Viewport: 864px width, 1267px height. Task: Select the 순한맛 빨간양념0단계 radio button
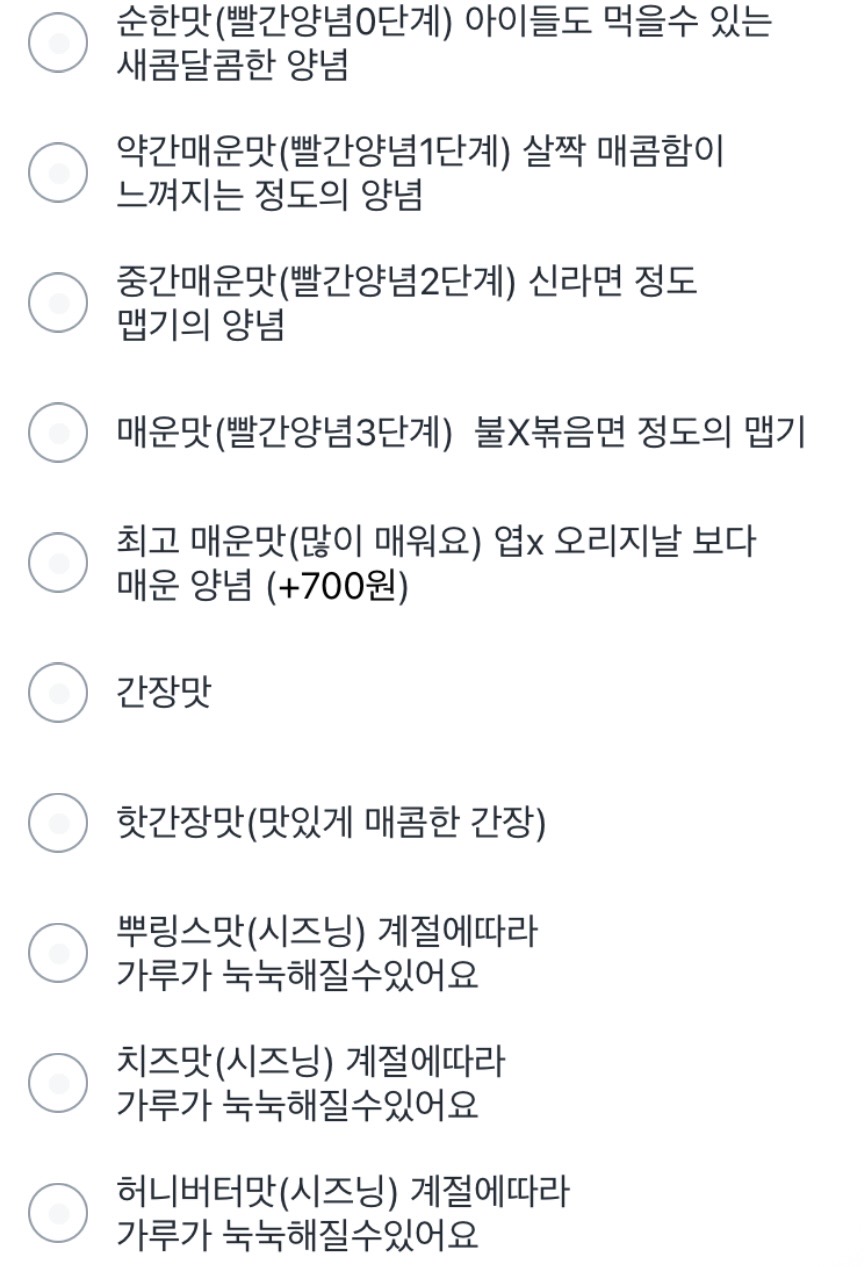pos(58,43)
